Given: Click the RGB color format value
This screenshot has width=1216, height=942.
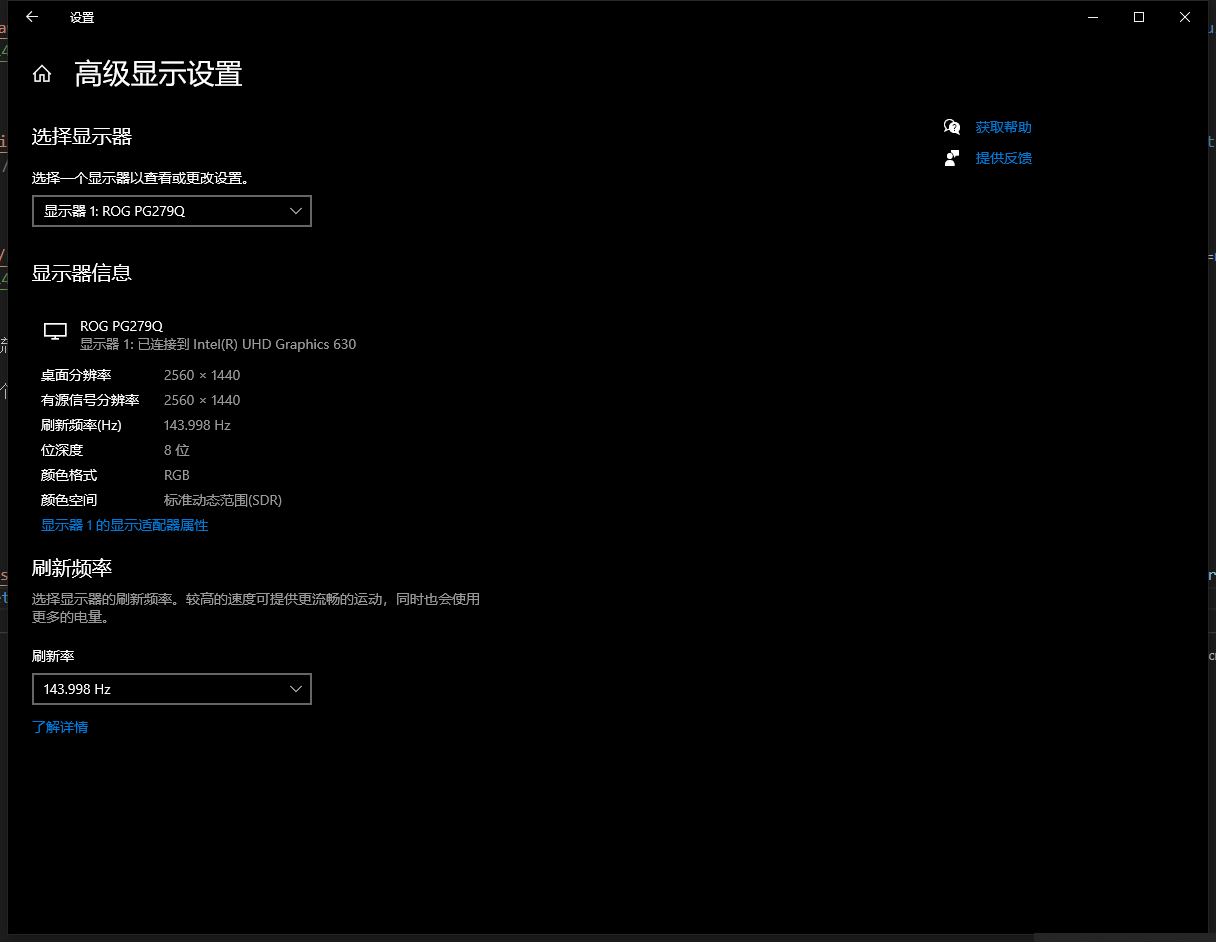Looking at the screenshot, I should click(x=177, y=475).
